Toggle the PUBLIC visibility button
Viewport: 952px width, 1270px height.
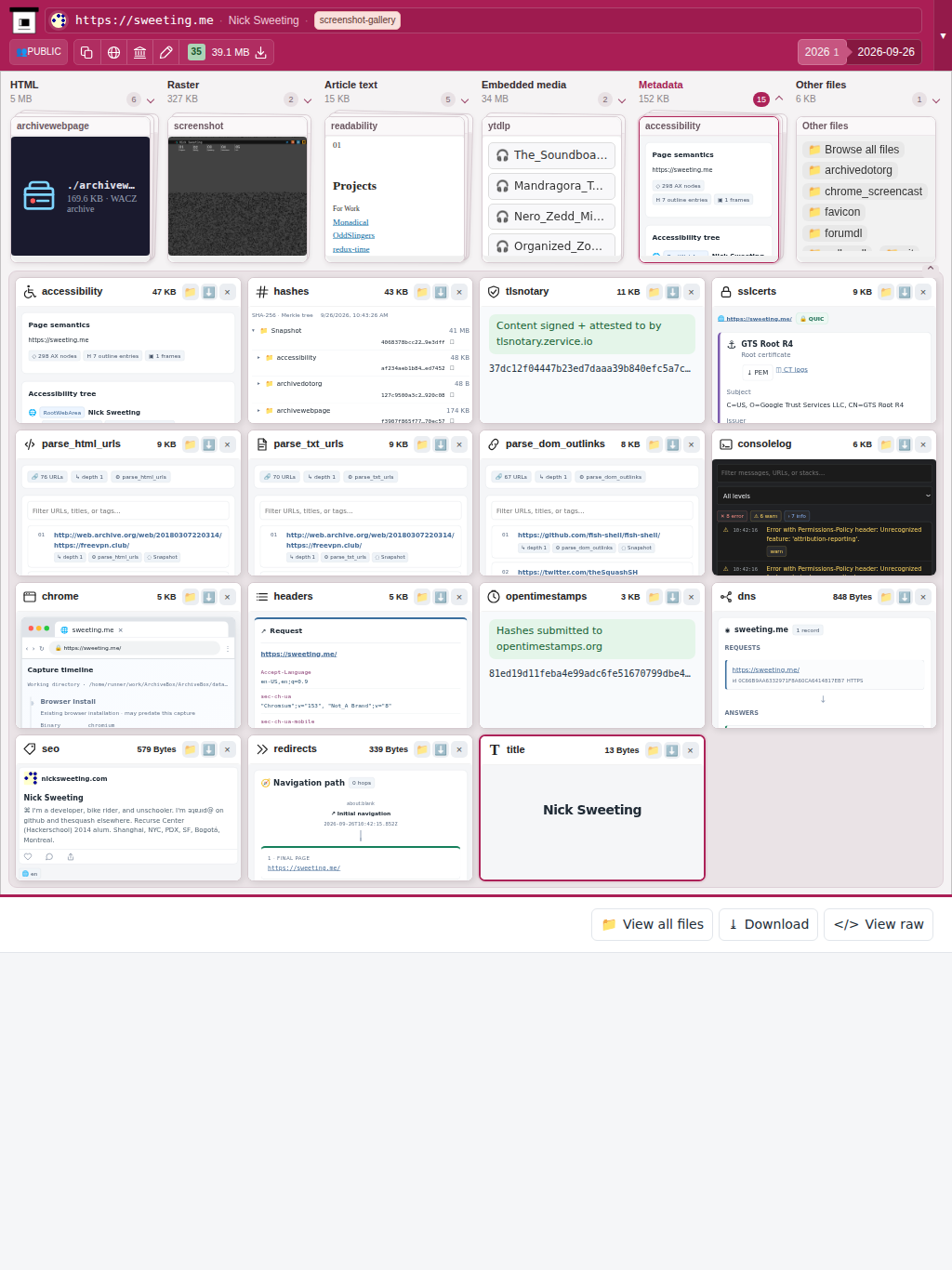pos(39,52)
